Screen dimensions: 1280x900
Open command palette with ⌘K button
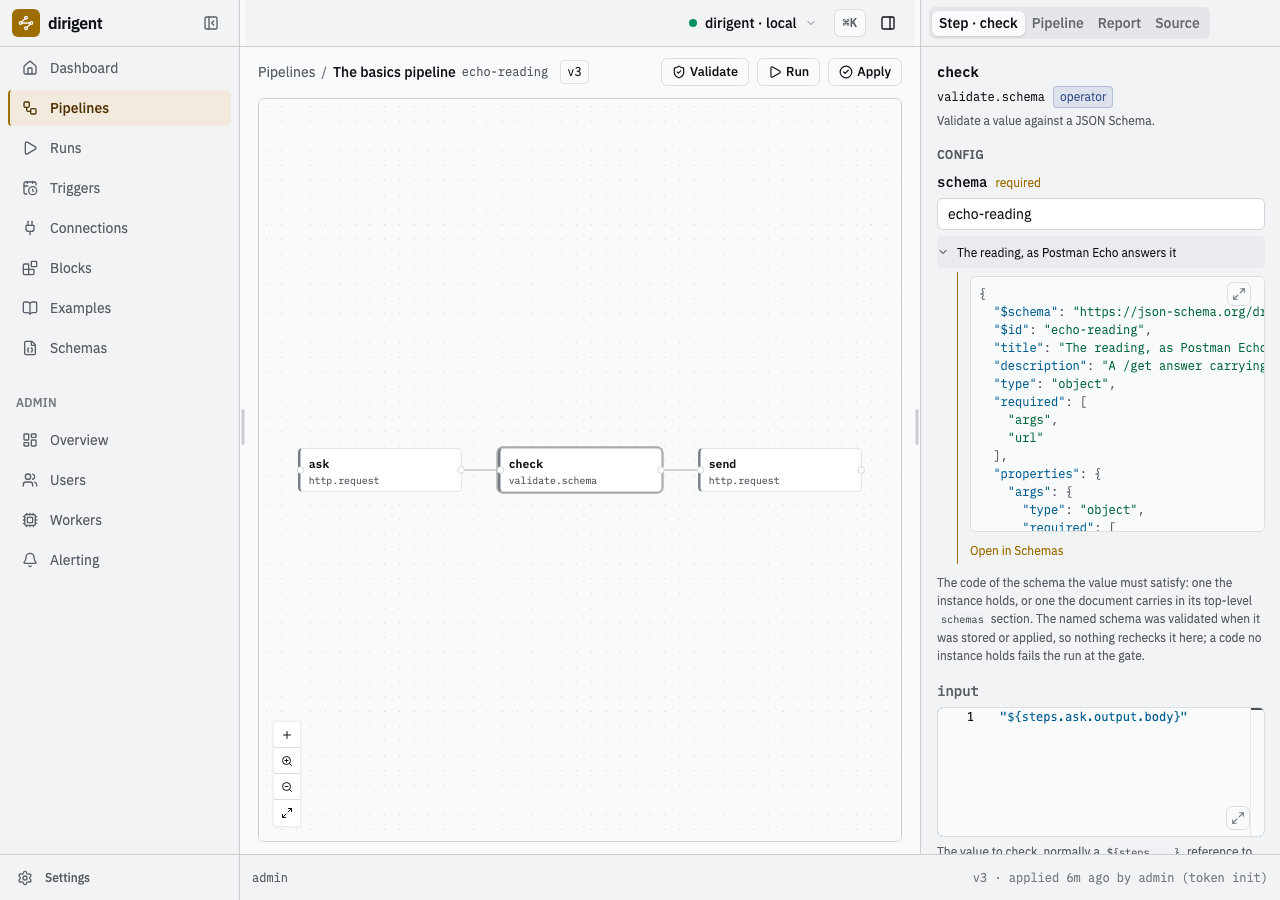(x=850, y=23)
